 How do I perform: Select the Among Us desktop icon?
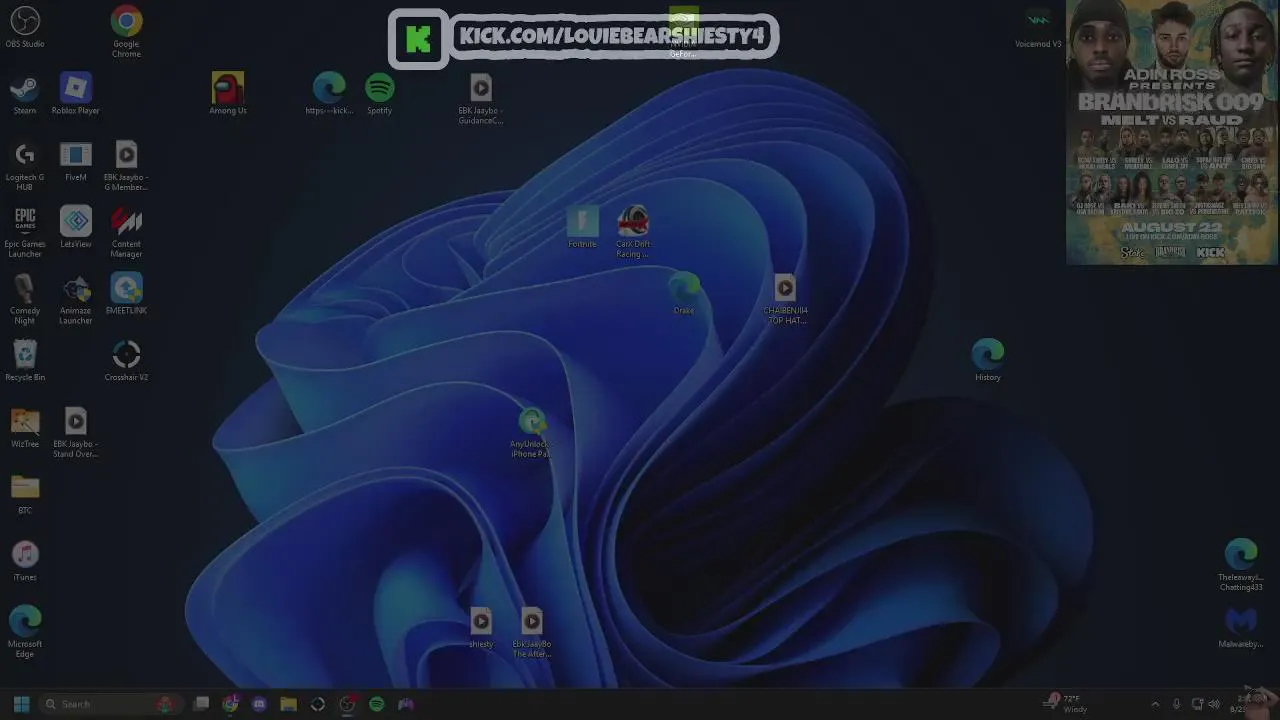click(228, 94)
